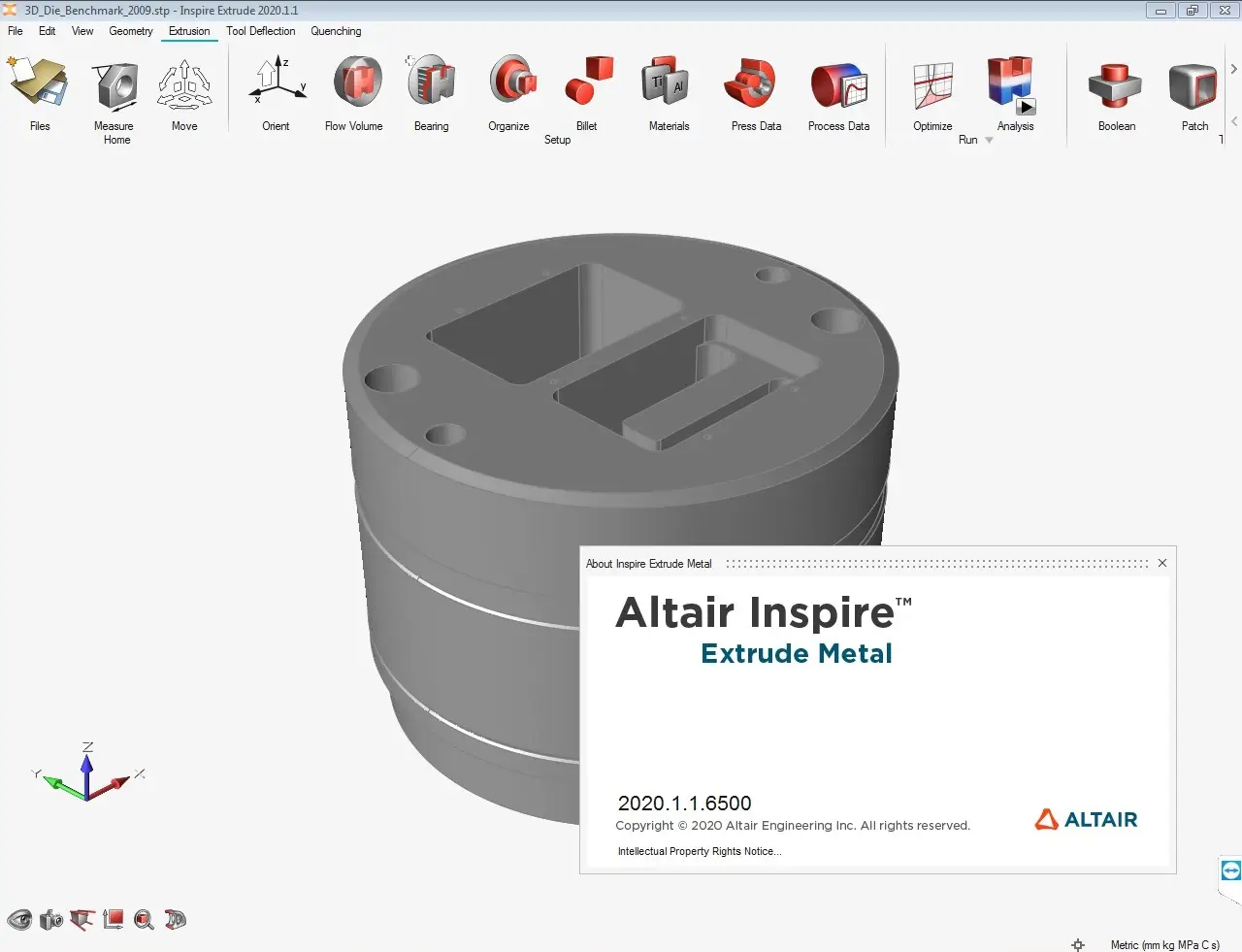
Task: Open the File menu
Action: (x=16, y=31)
